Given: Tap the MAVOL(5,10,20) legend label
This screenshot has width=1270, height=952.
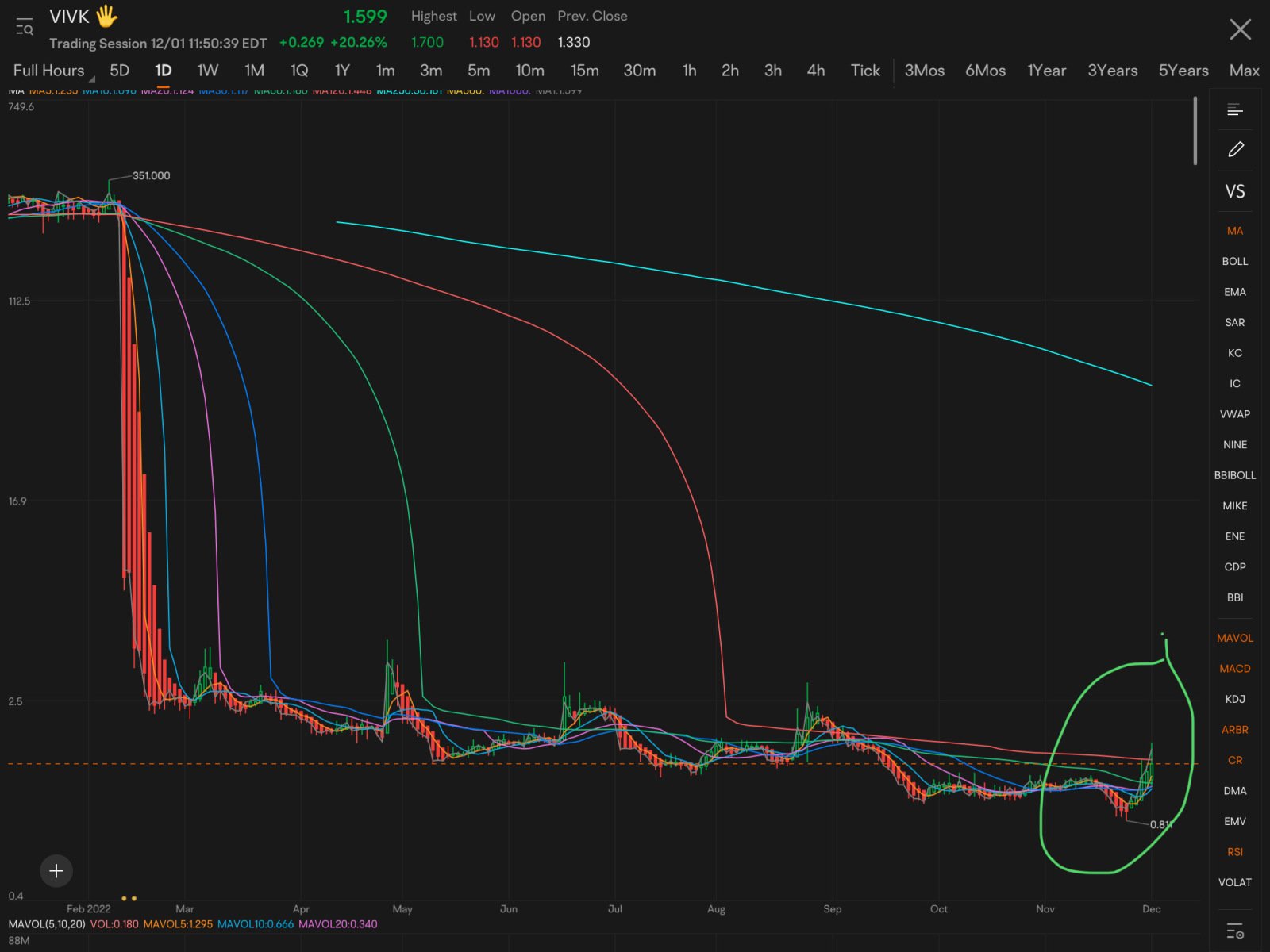Looking at the screenshot, I should pos(46,924).
